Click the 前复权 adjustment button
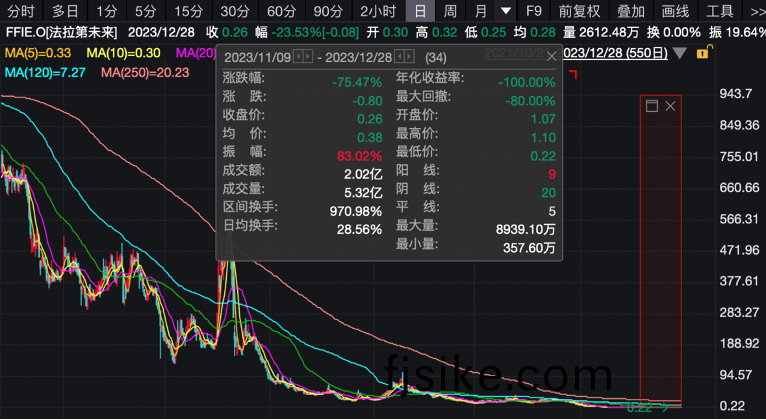Screen dimensions: 766x420 (x=580, y=12)
